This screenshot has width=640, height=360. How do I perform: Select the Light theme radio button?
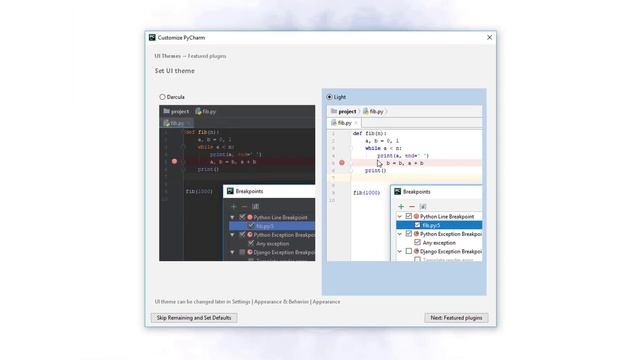(329, 97)
